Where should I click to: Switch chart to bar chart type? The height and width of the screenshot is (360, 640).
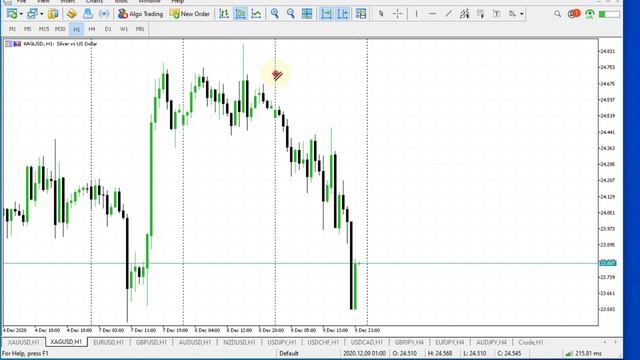click(224, 14)
